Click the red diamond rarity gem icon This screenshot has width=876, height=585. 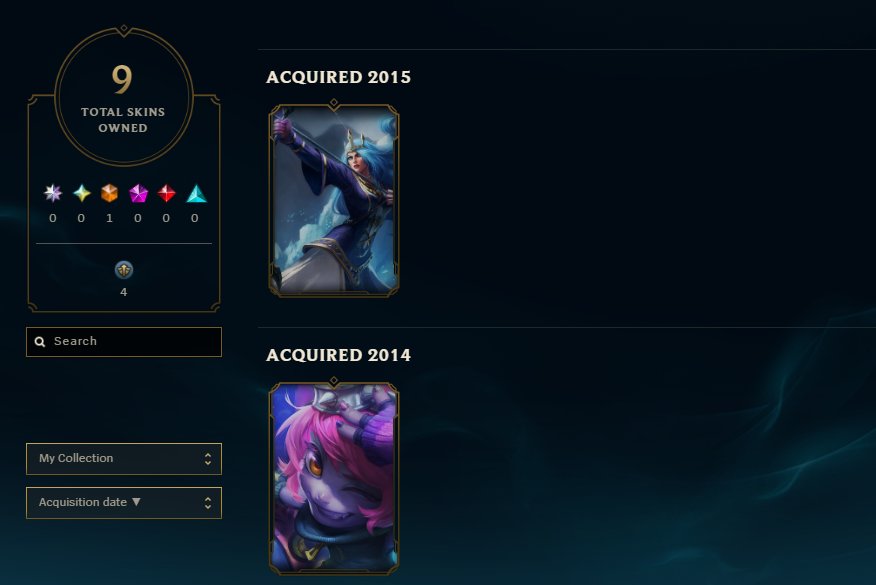[x=166, y=193]
